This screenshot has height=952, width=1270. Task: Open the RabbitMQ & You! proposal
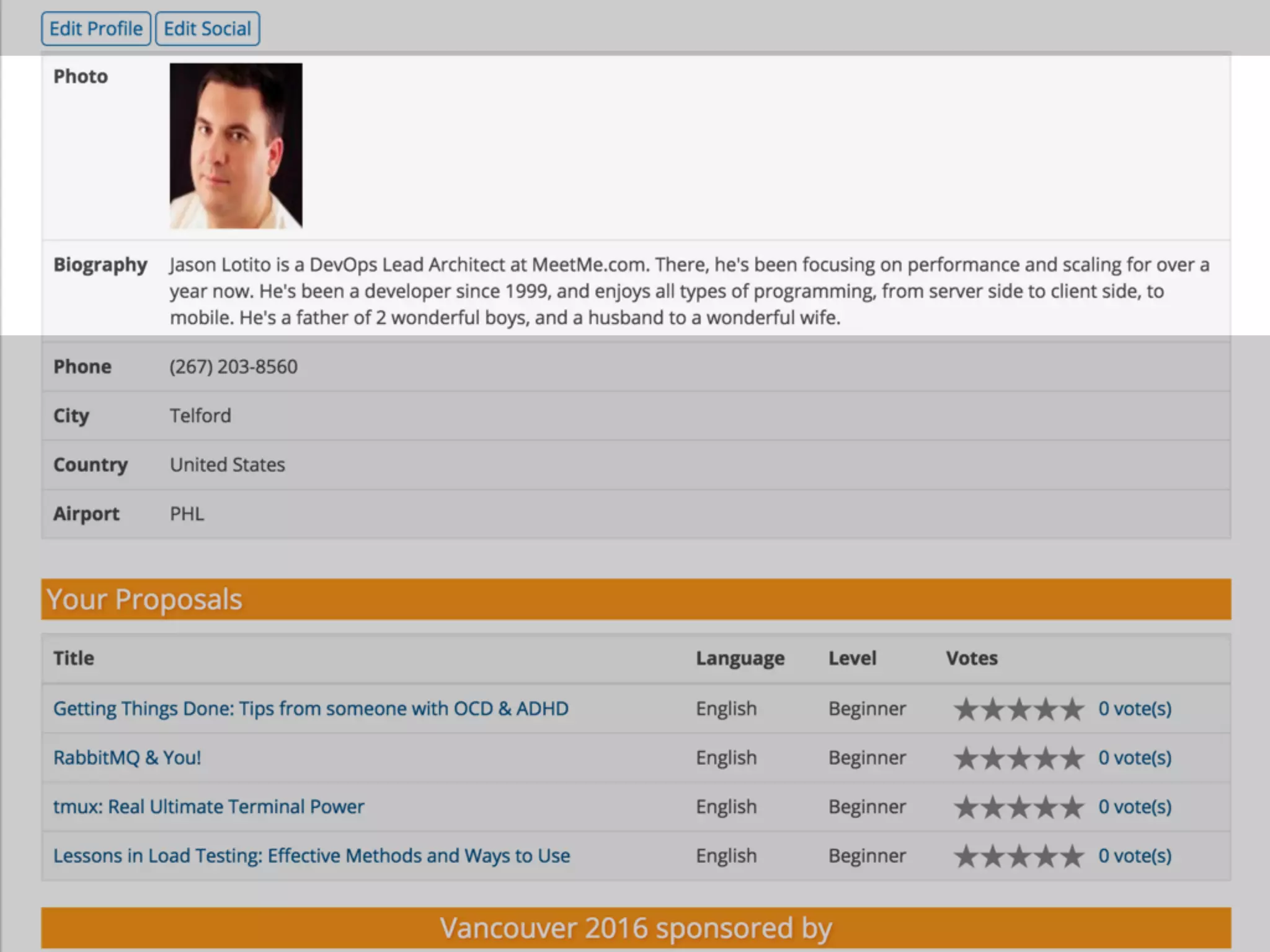127,757
